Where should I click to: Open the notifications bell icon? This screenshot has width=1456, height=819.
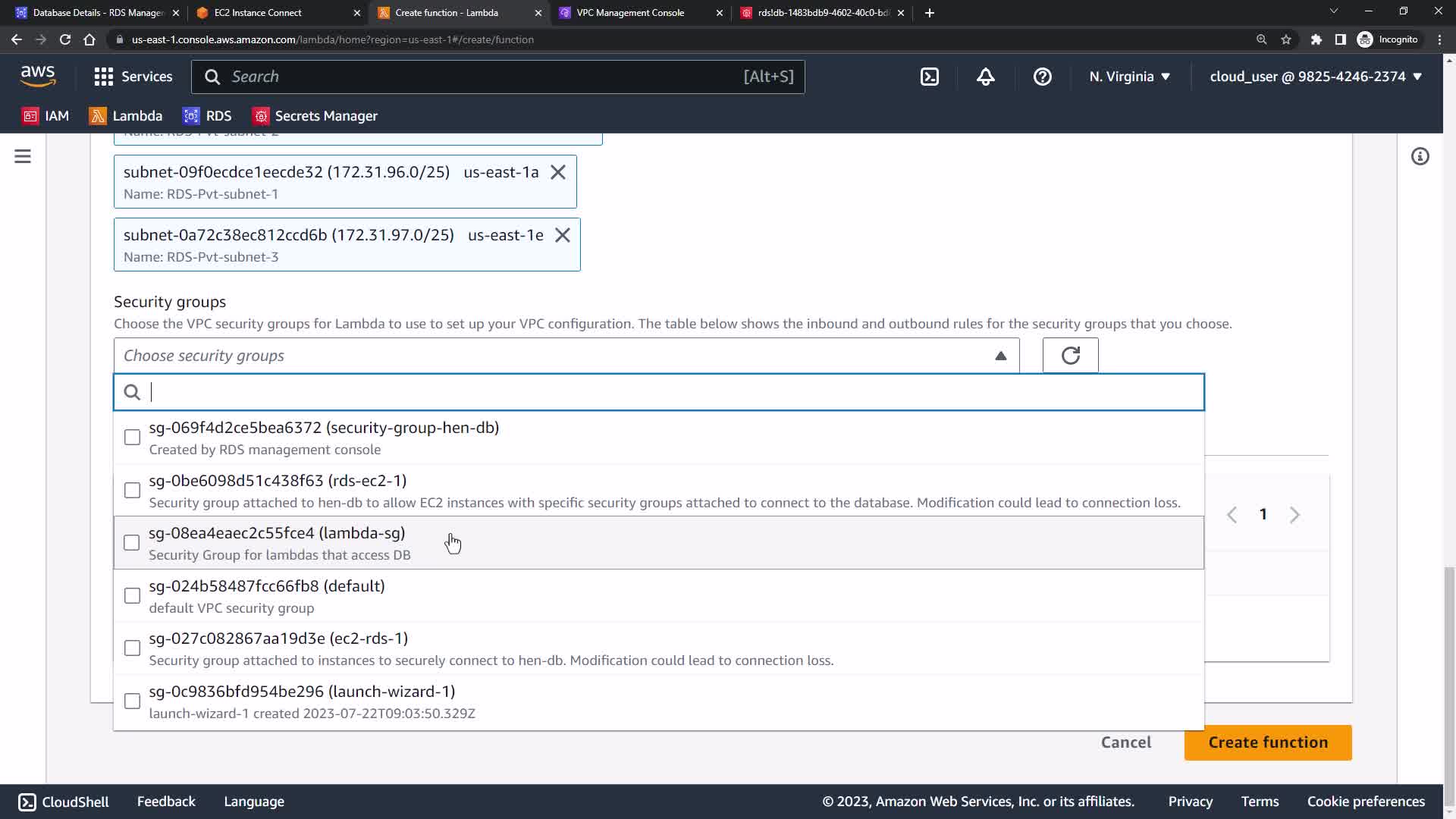(x=985, y=77)
